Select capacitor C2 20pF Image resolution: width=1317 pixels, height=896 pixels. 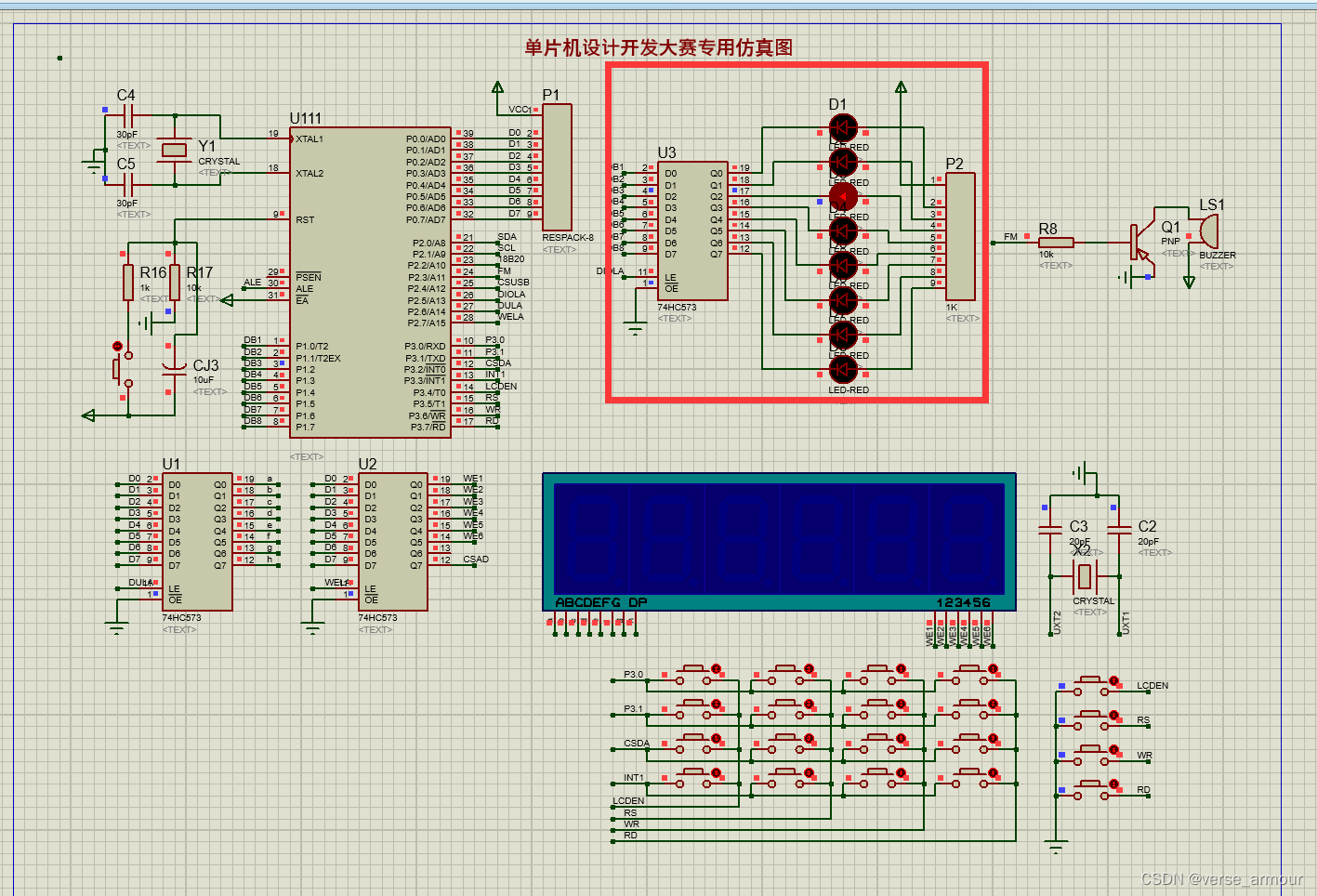(1120, 532)
